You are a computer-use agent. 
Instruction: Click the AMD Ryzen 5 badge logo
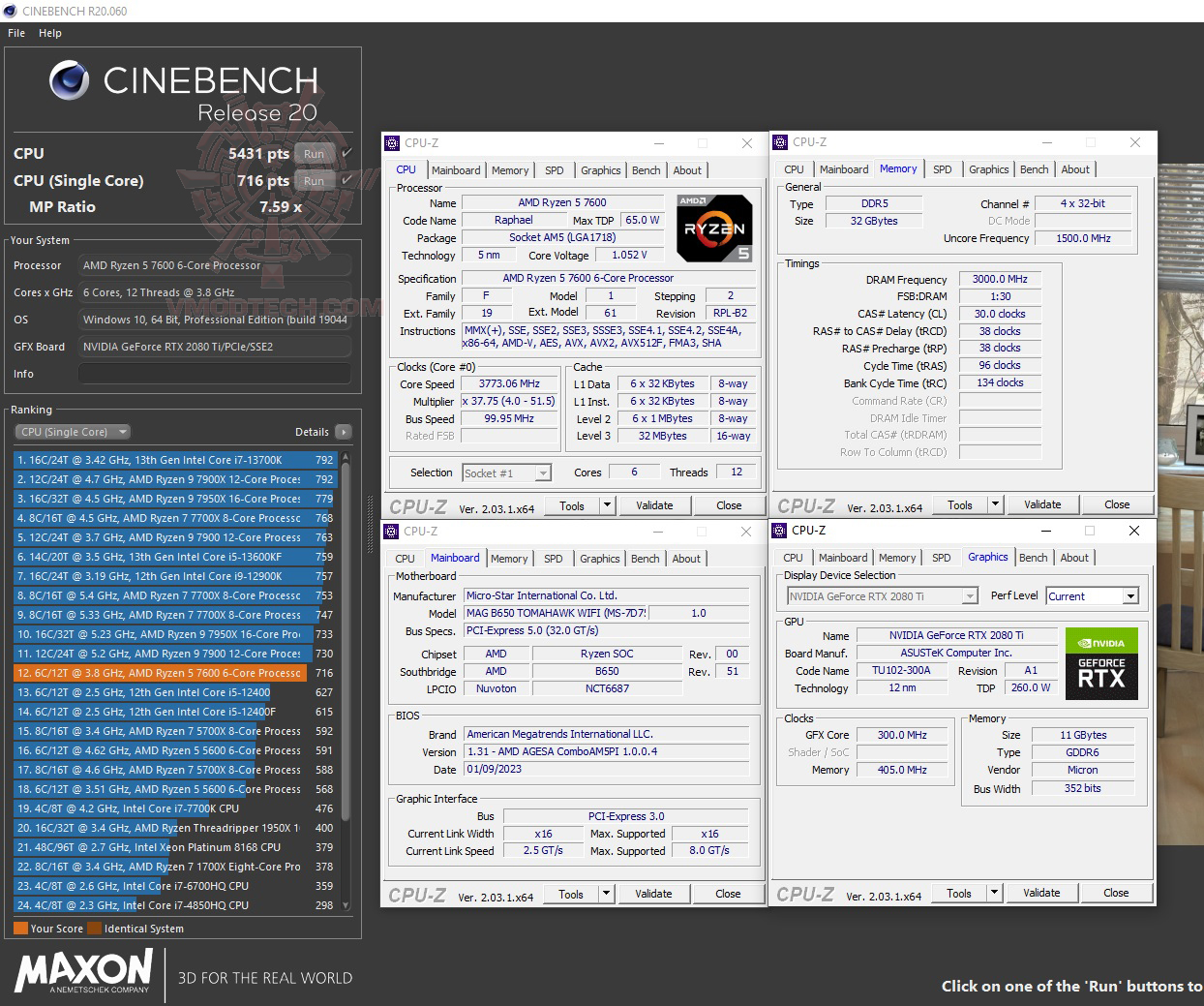click(x=714, y=229)
